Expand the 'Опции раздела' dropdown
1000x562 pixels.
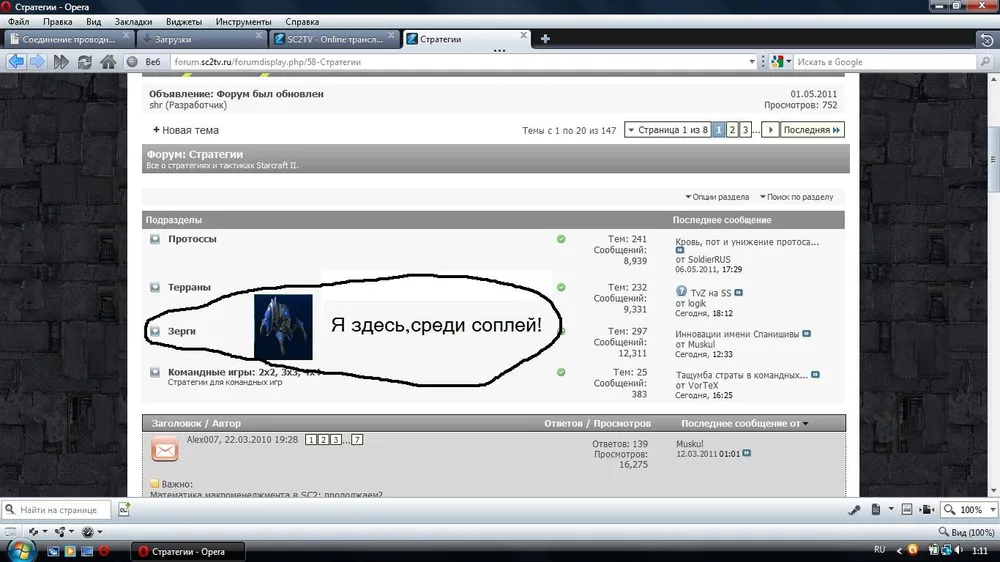click(716, 197)
